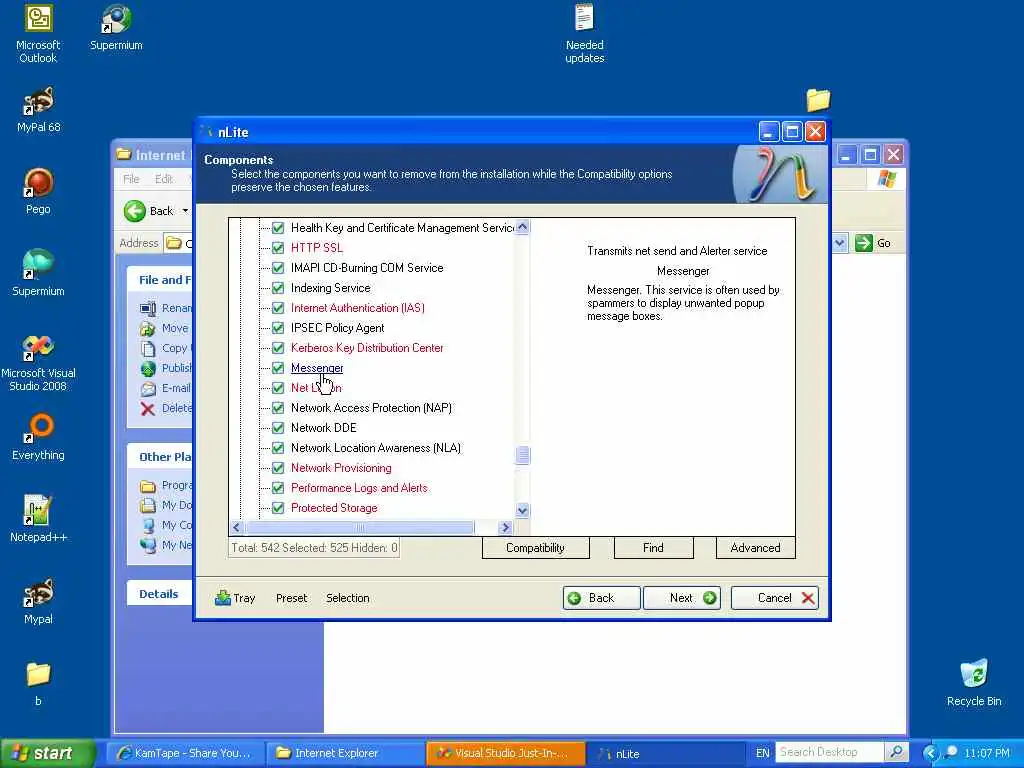Uncheck Protected Storage checkbox

click(278, 508)
